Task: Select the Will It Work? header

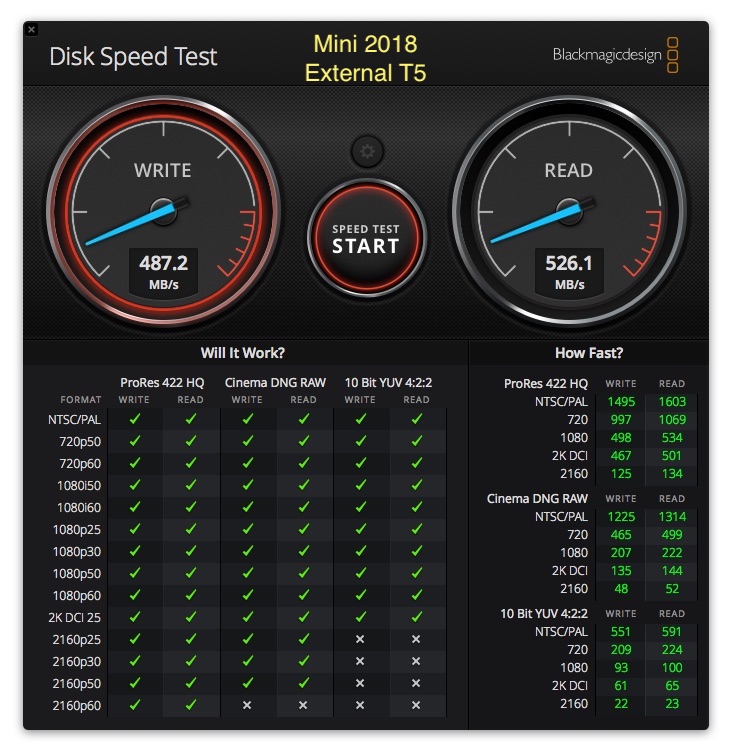Action: [x=243, y=353]
